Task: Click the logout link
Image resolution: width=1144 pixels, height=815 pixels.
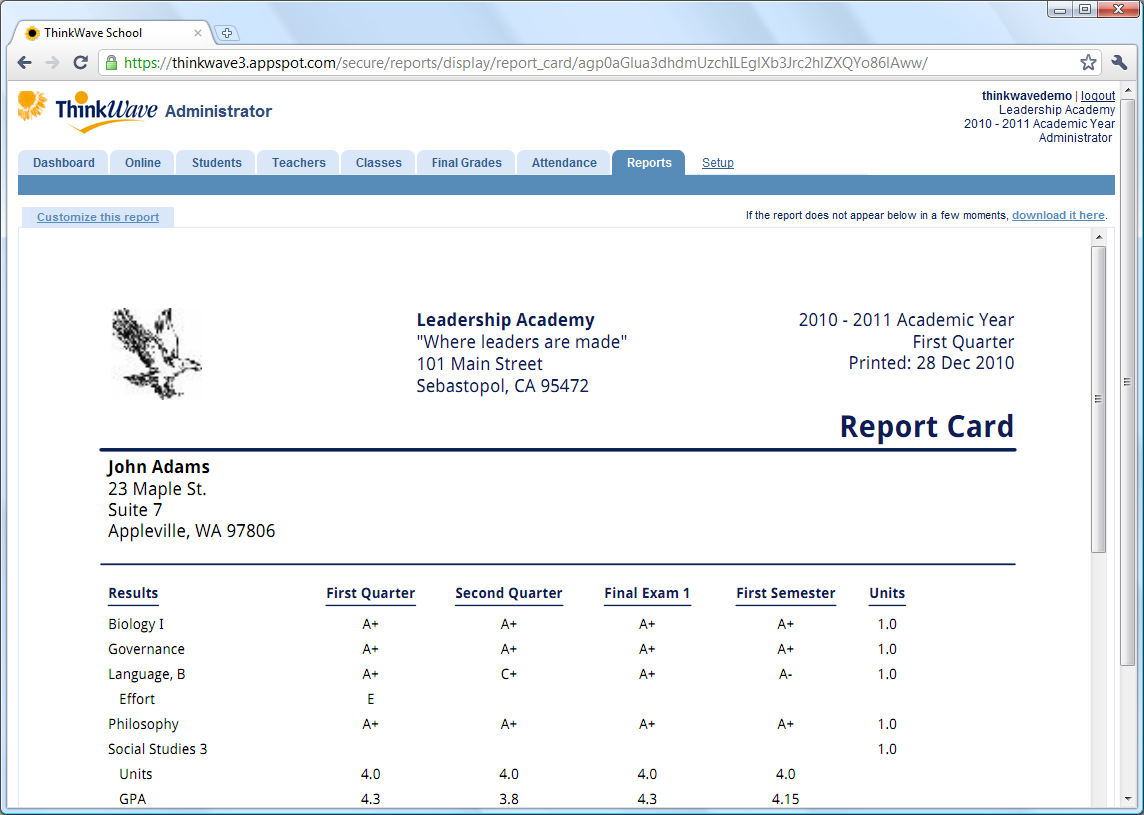Action: click(x=1098, y=96)
